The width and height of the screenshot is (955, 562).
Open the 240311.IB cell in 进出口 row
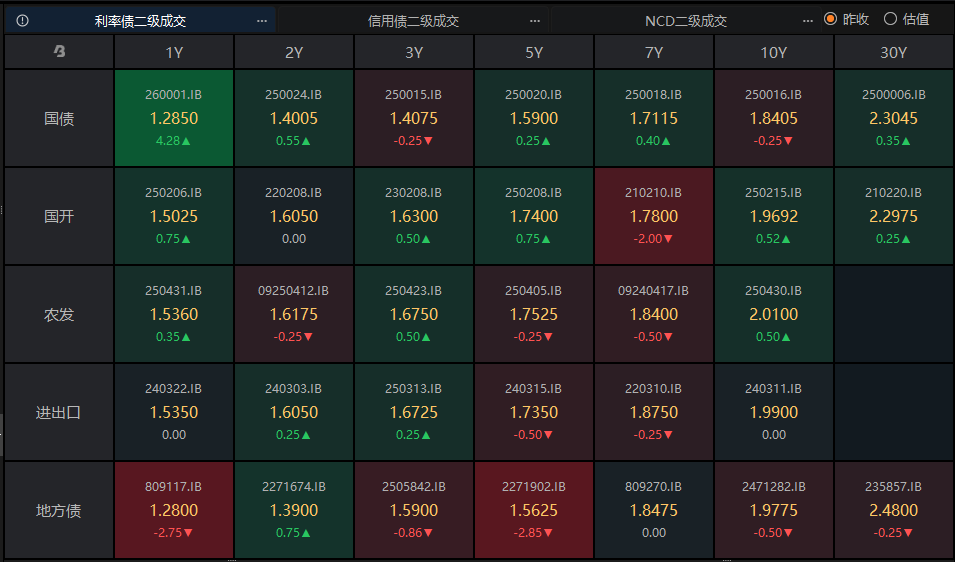[773, 412]
